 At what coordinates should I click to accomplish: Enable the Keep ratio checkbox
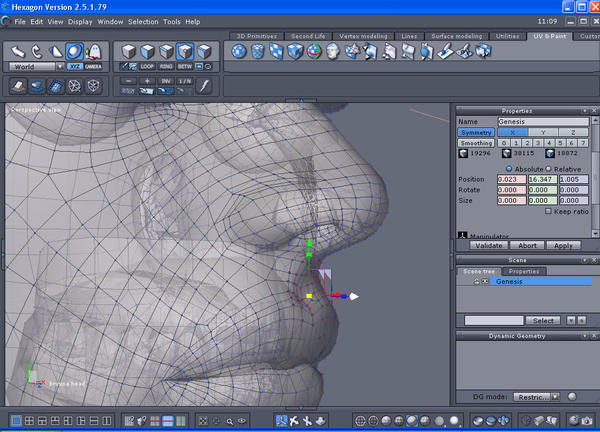pos(547,211)
